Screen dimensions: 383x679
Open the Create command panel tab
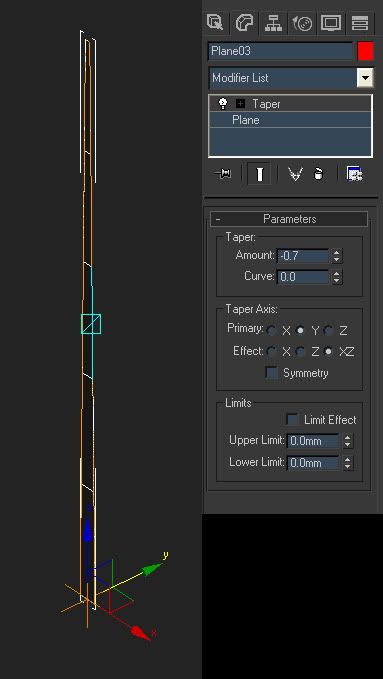[215, 23]
